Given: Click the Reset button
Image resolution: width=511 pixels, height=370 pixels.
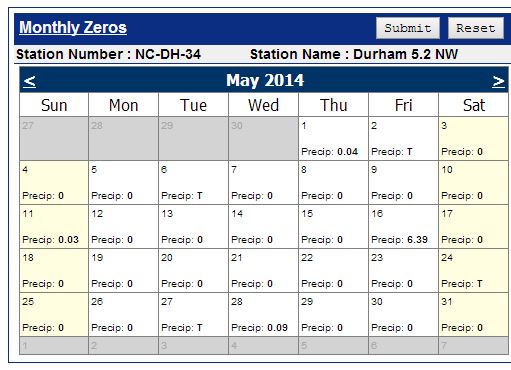Looking at the screenshot, I should pos(476,28).
